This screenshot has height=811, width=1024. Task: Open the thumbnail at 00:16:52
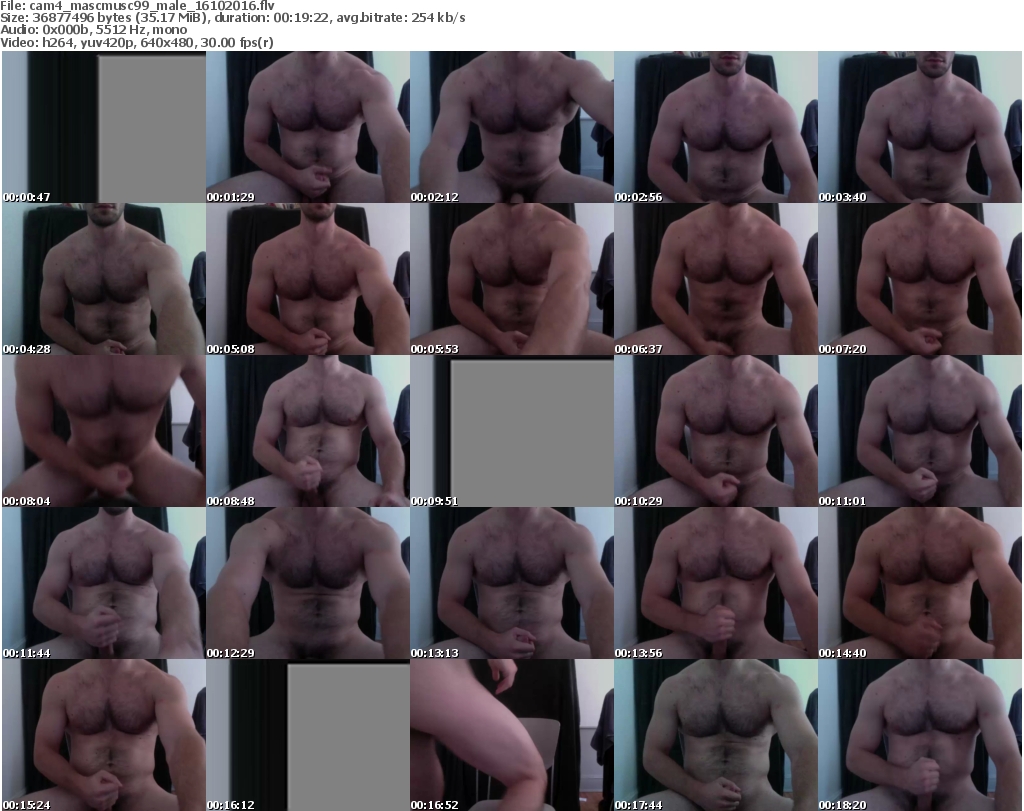(x=512, y=736)
